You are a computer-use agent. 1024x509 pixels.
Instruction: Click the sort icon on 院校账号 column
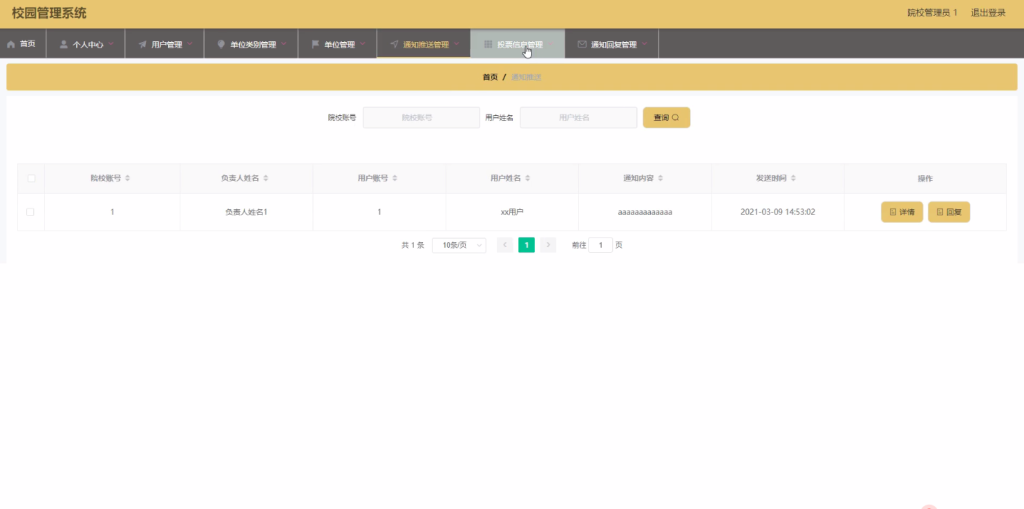(127, 178)
